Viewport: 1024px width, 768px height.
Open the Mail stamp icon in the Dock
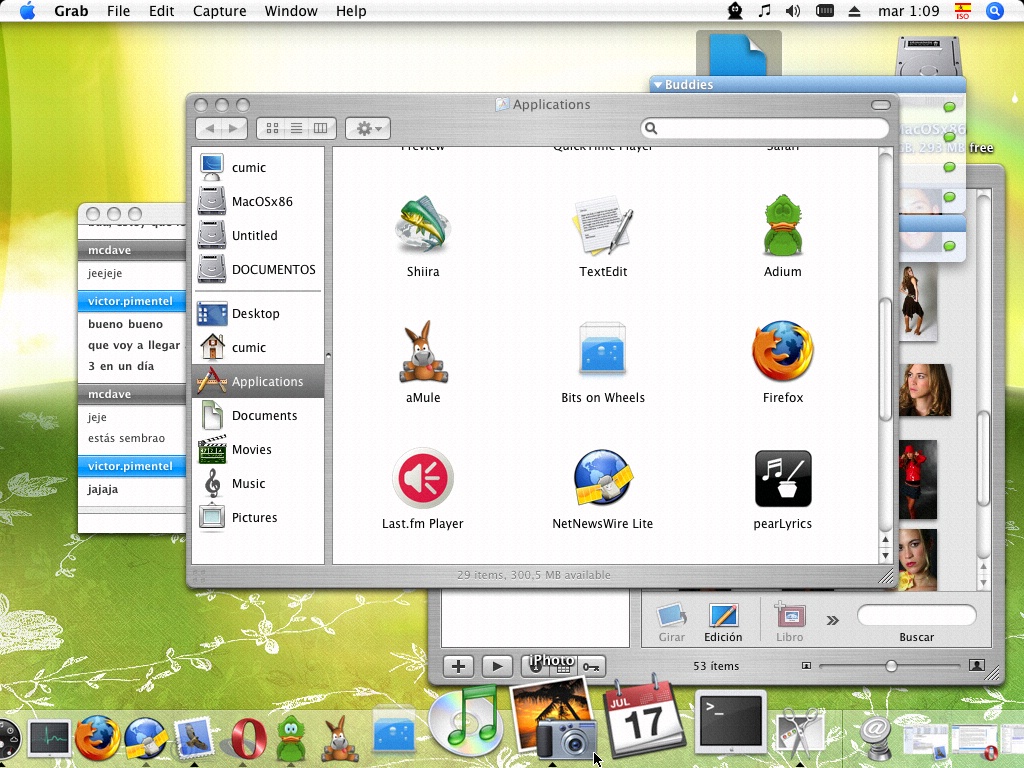(x=193, y=739)
